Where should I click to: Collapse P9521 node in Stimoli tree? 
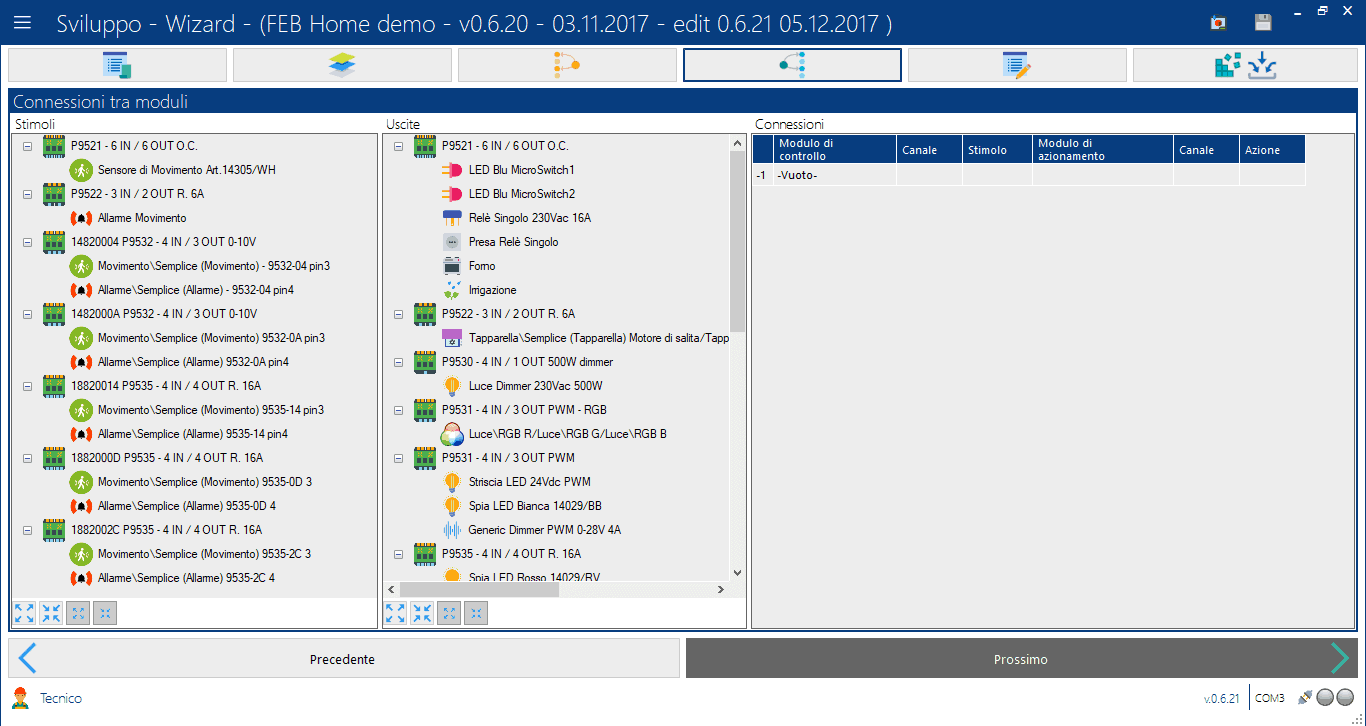pyautogui.click(x=28, y=146)
